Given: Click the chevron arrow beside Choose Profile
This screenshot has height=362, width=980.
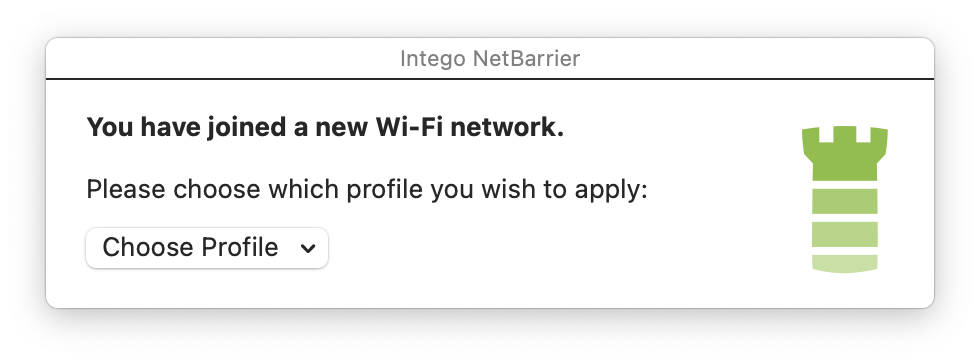Looking at the screenshot, I should click(308, 249).
